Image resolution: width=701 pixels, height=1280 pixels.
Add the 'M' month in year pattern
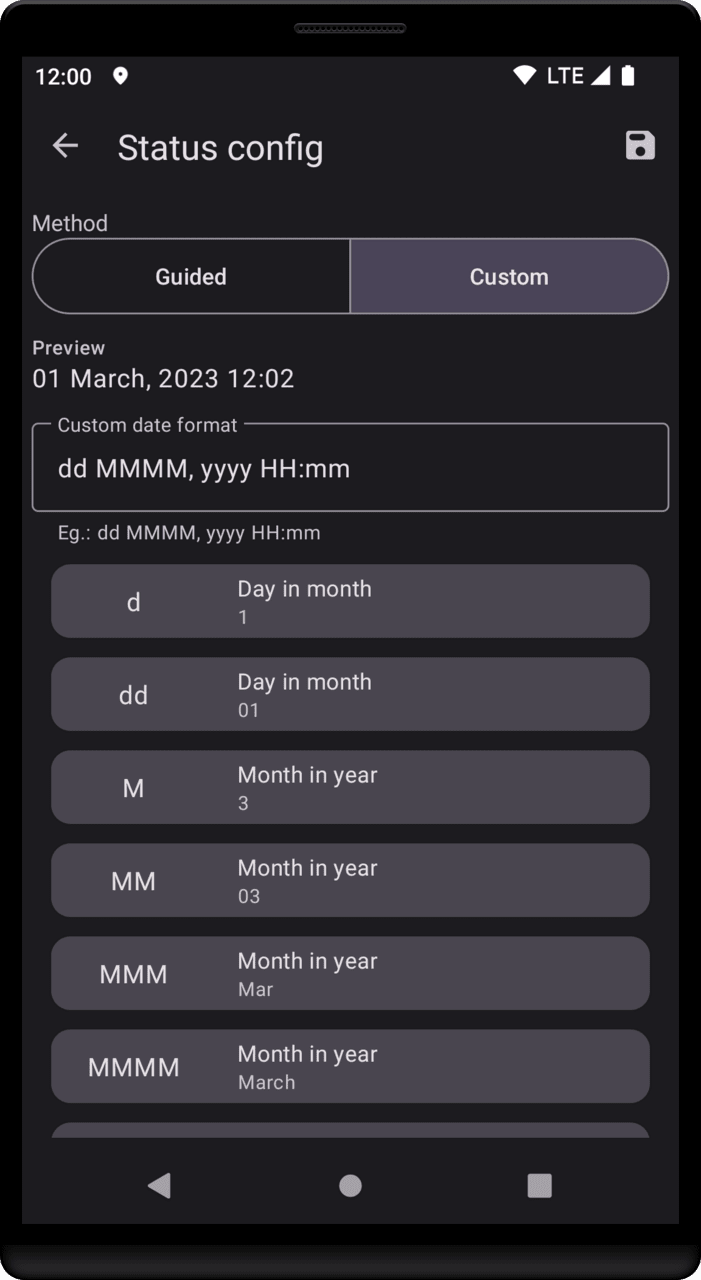click(x=350, y=787)
